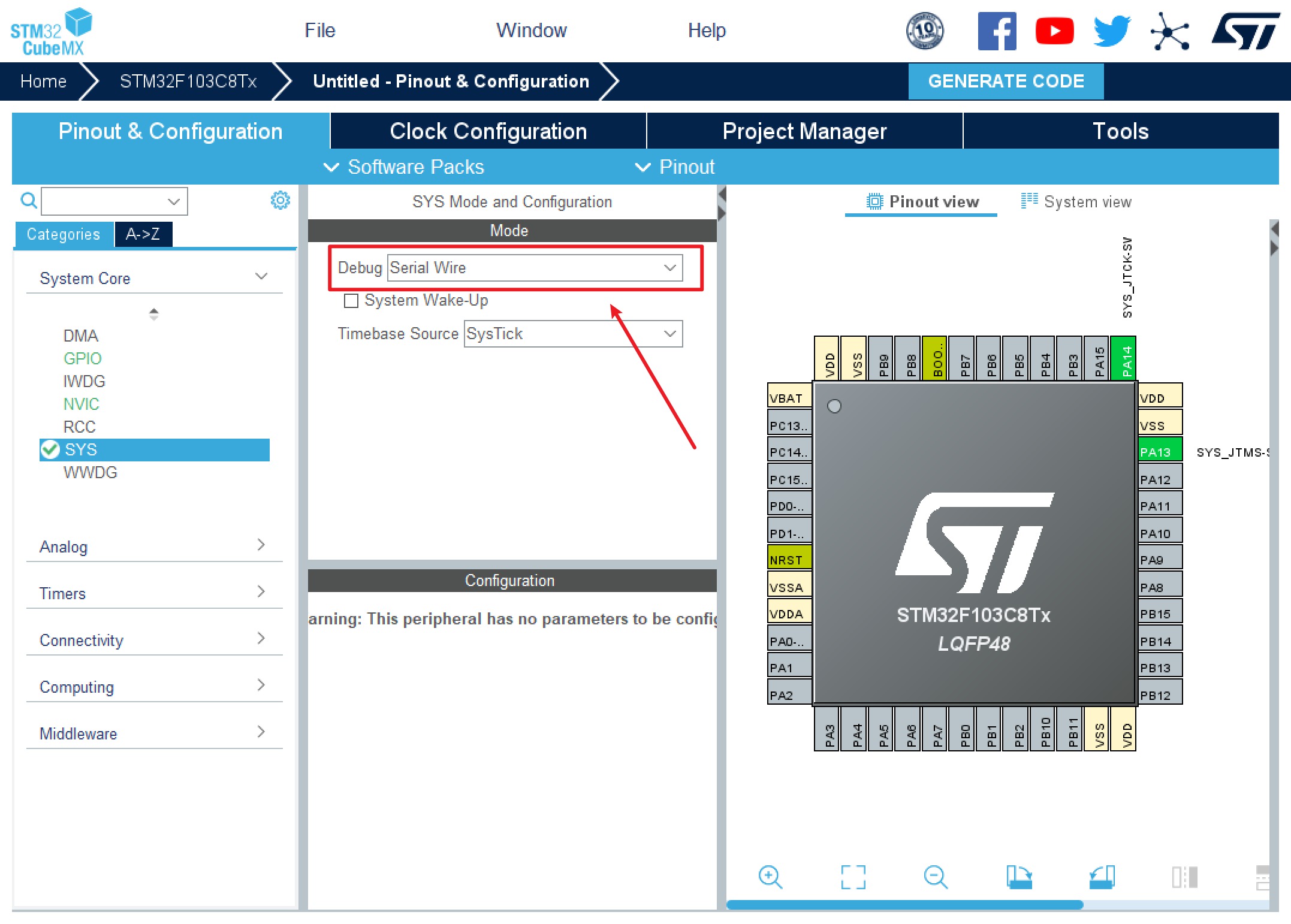Screen dimensions: 1291x924
Task: Click the rotate pinout clockwise icon
Action: pos(1018,877)
